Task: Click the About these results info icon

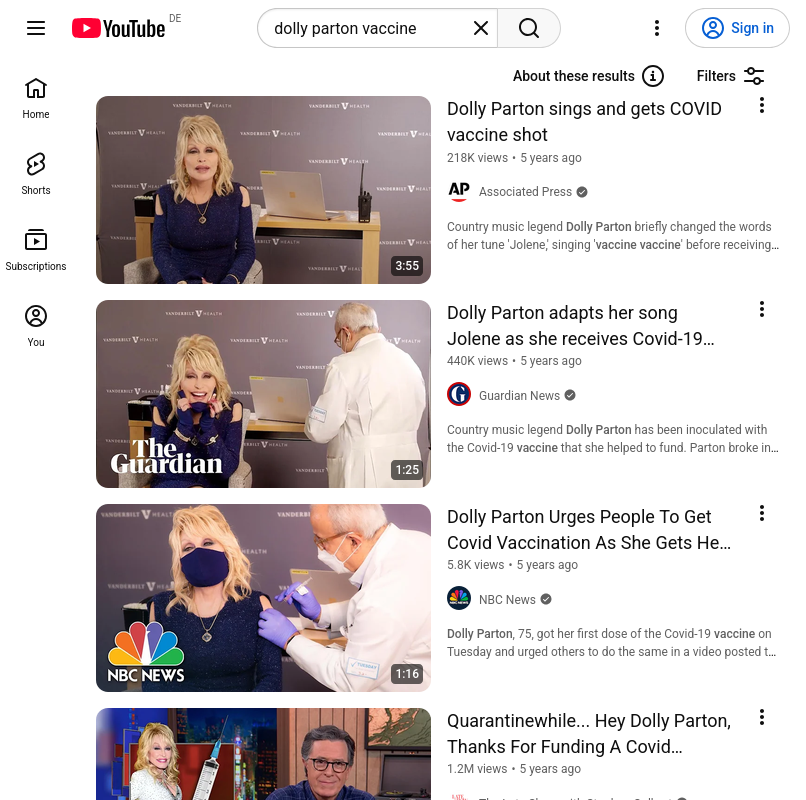Action: click(x=652, y=76)
